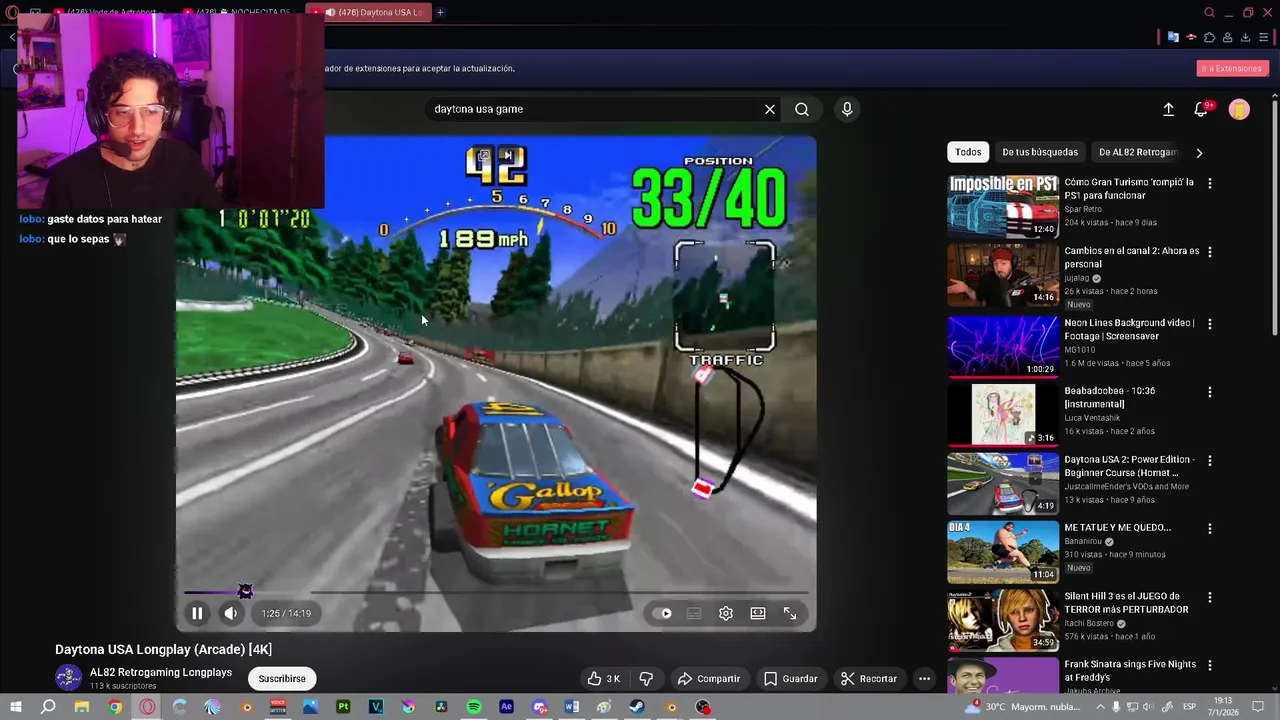Click 'Compartir' share button

[x=708, y=678]
